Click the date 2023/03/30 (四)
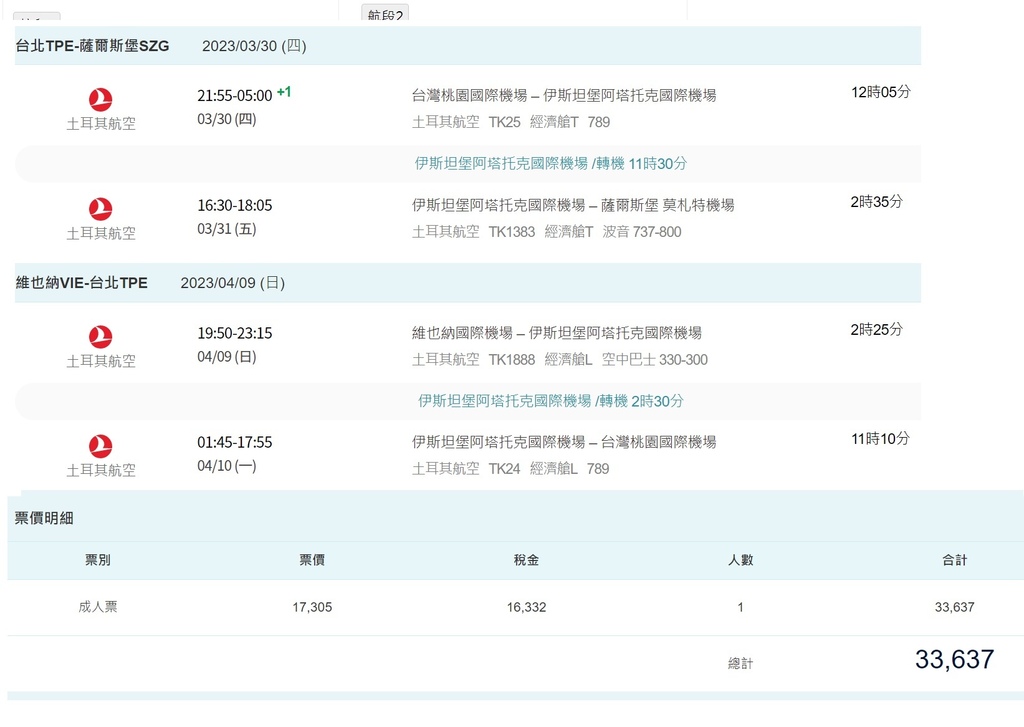1024x727 pixels. pos(254,46)
